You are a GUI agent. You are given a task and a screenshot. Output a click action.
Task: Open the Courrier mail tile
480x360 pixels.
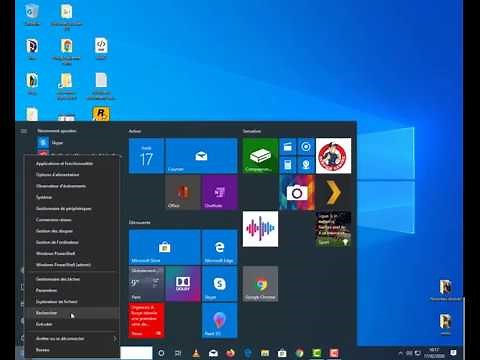click(x=201, y=156)
